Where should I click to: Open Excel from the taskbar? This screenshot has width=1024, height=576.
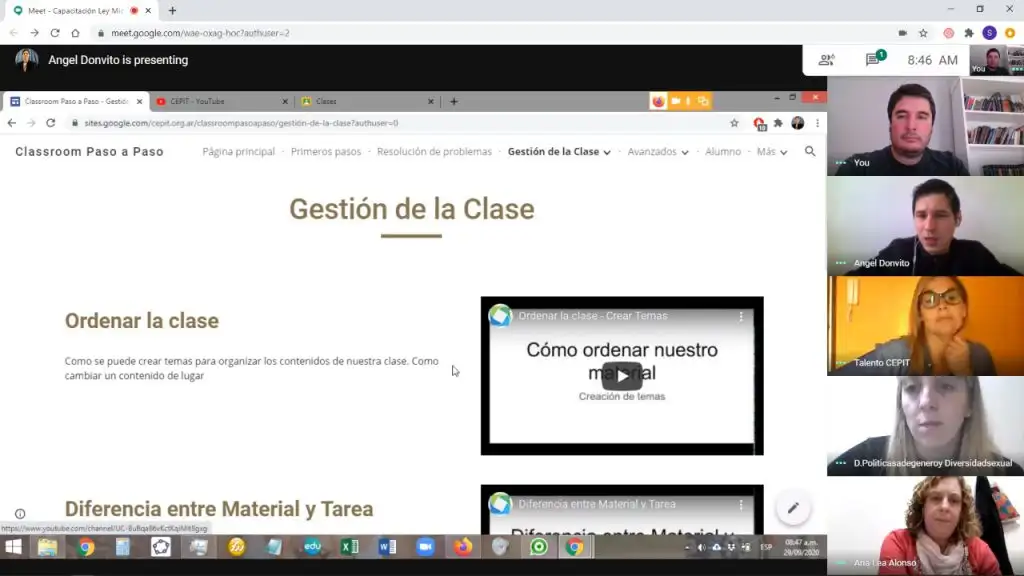[349, 547]
